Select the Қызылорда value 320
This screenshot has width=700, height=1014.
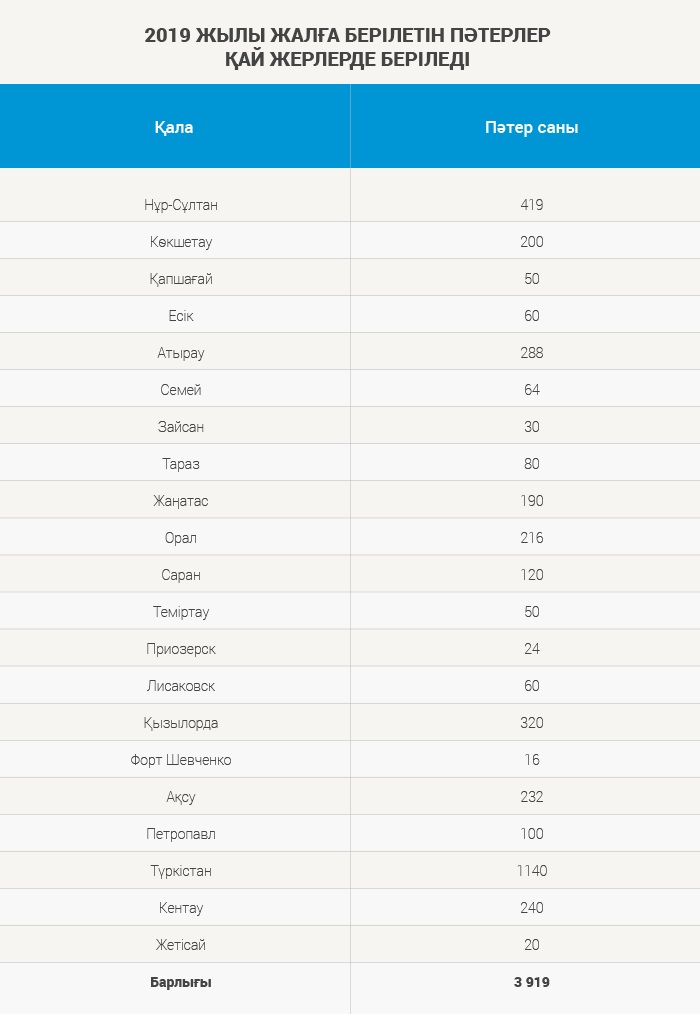[x=531, y=722]
